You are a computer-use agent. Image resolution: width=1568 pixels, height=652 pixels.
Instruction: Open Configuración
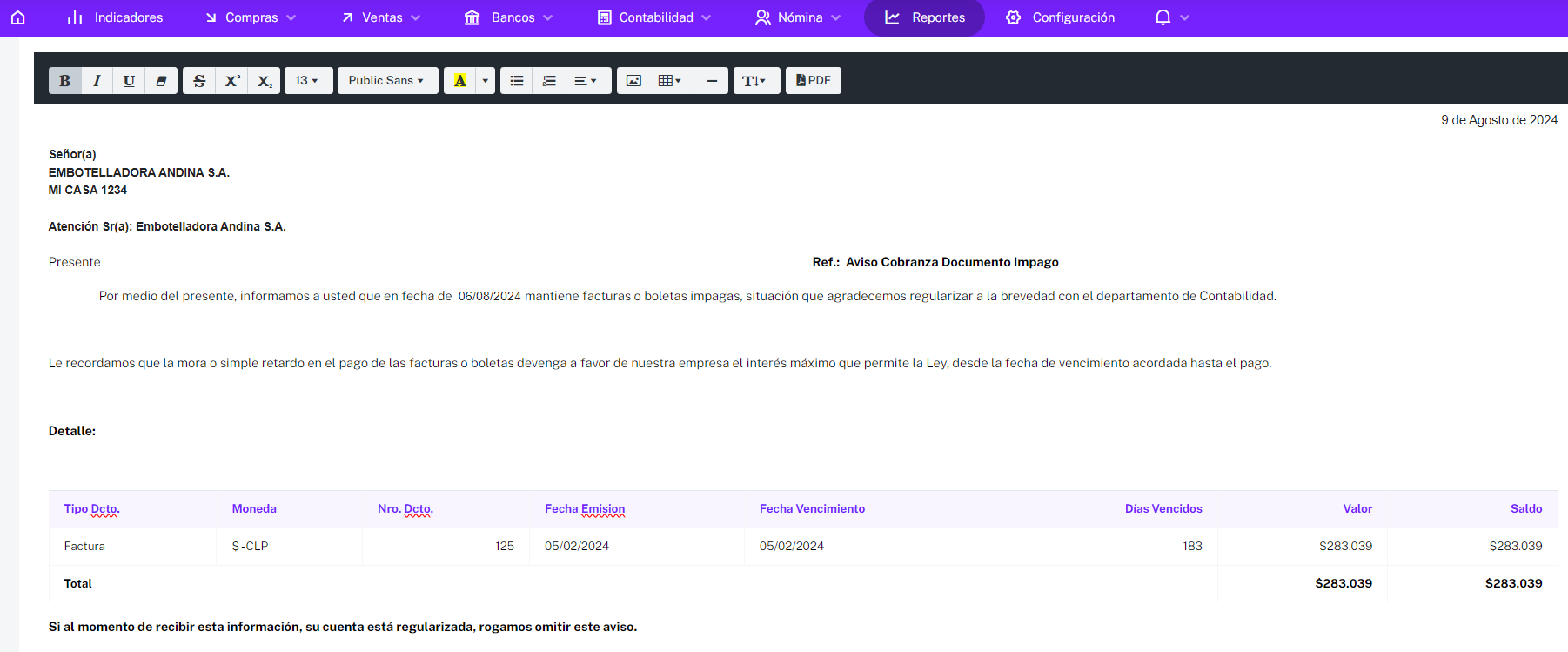click(1061, 17)
